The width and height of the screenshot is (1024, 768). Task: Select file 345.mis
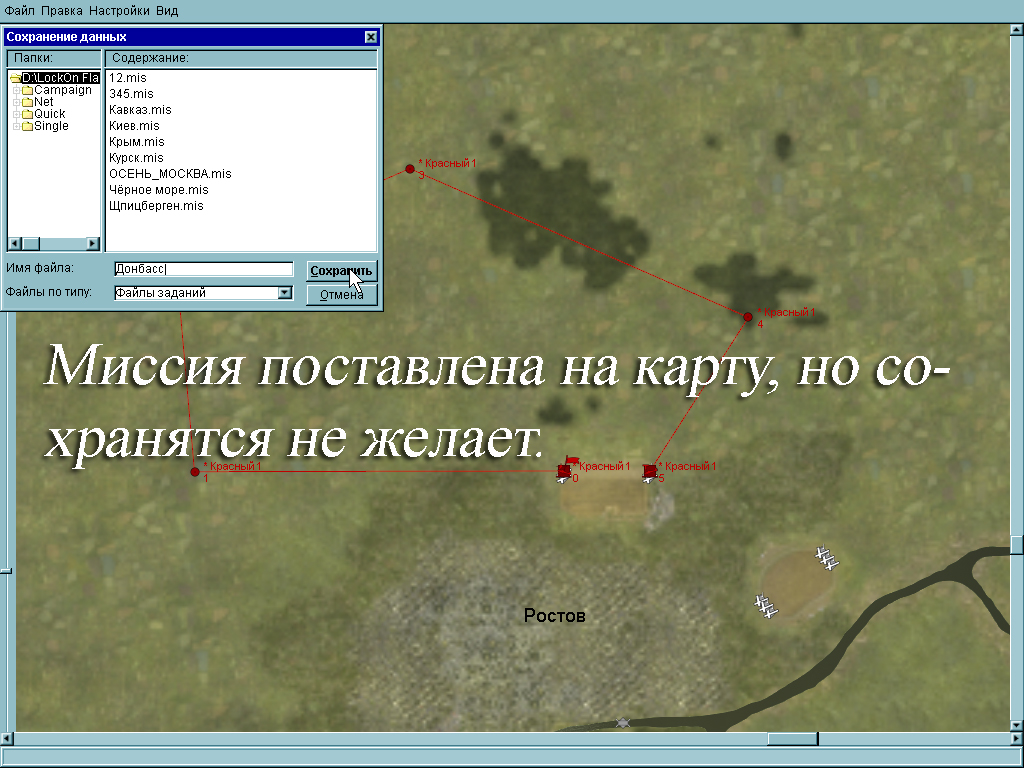tap(131, 93)
